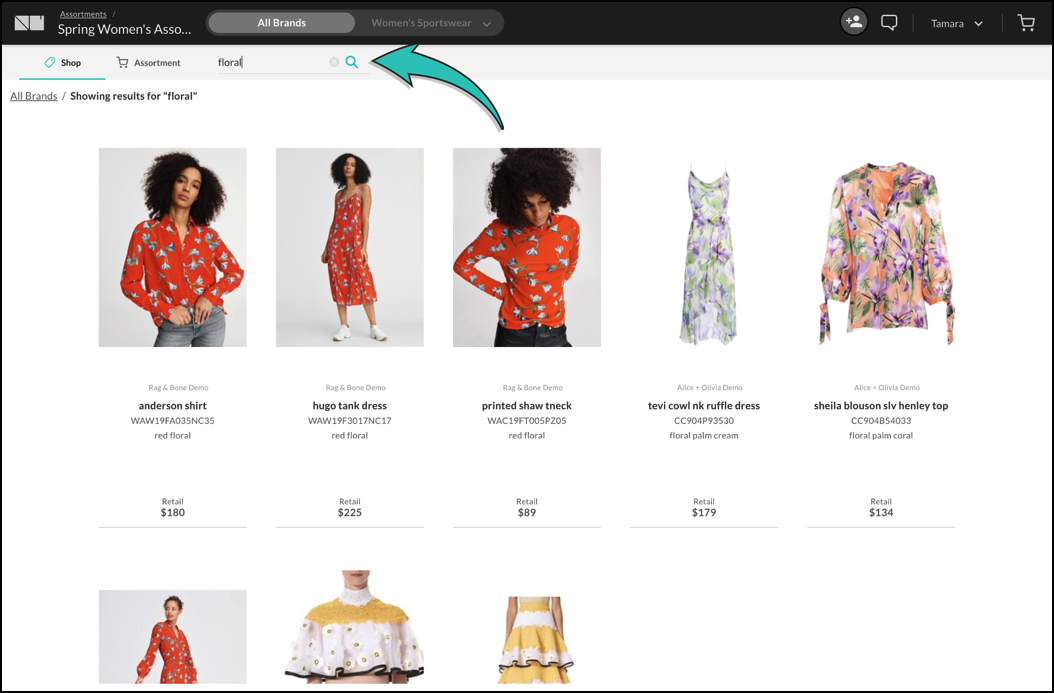Click the $89 retail price
Screen dimensions: 1054x693
tap(527, 512)
